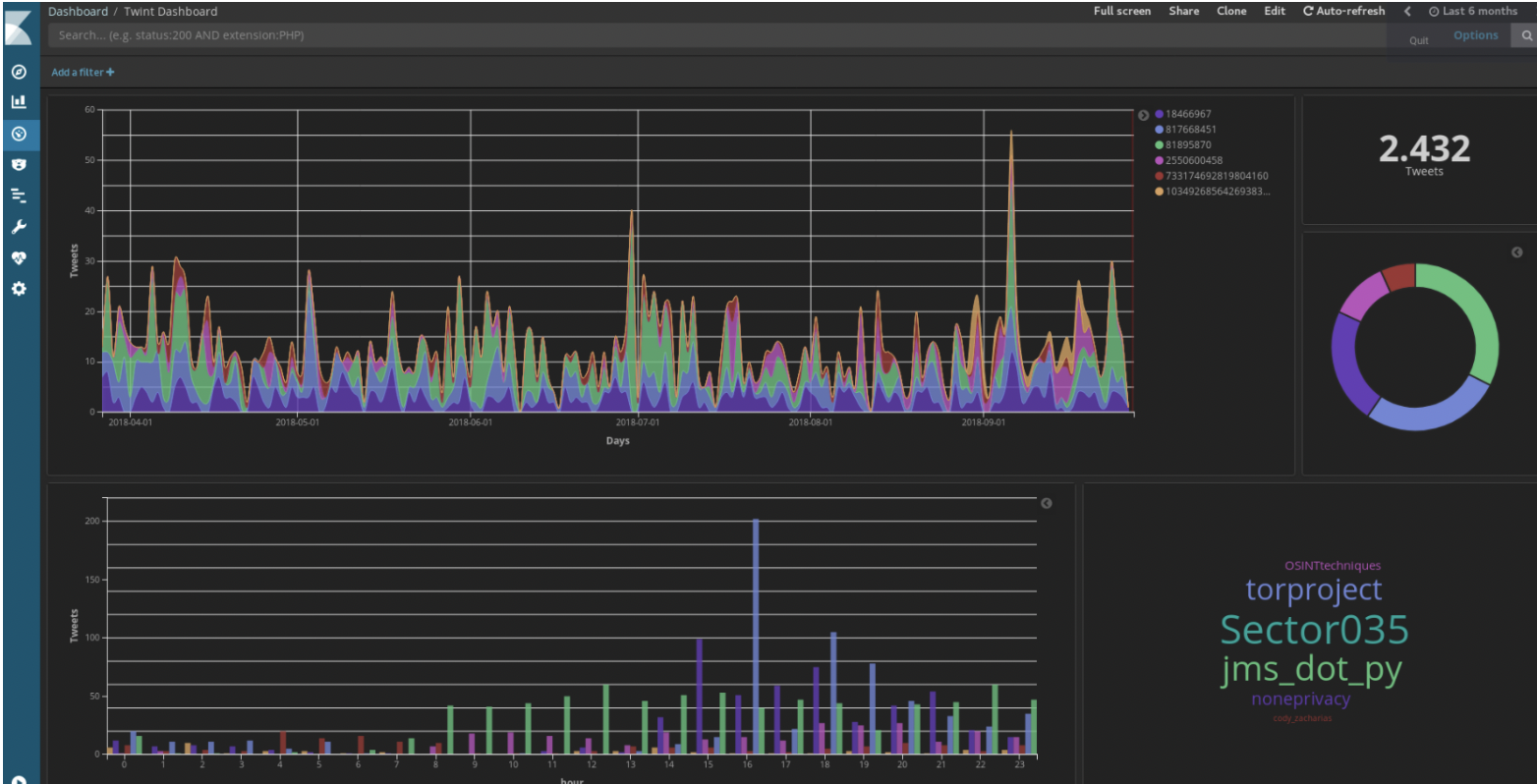This screenshot has width=1537, height=784.
Task: Open the Last 6 months time picker
Action: (1473, 12)
